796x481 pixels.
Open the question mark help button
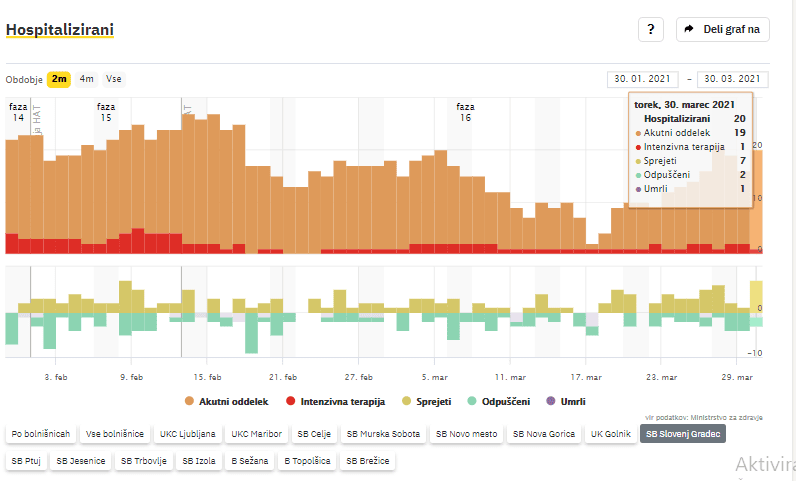(650, 30)
